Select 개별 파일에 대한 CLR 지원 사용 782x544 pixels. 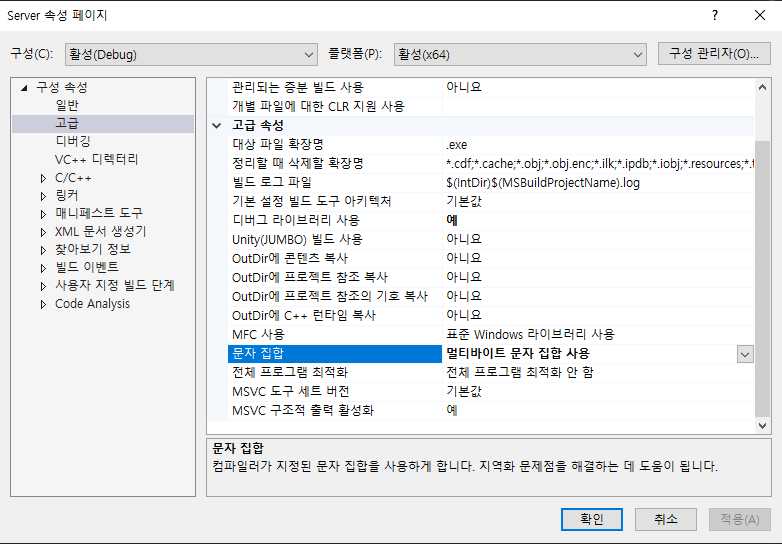click(x=335, y=106)
